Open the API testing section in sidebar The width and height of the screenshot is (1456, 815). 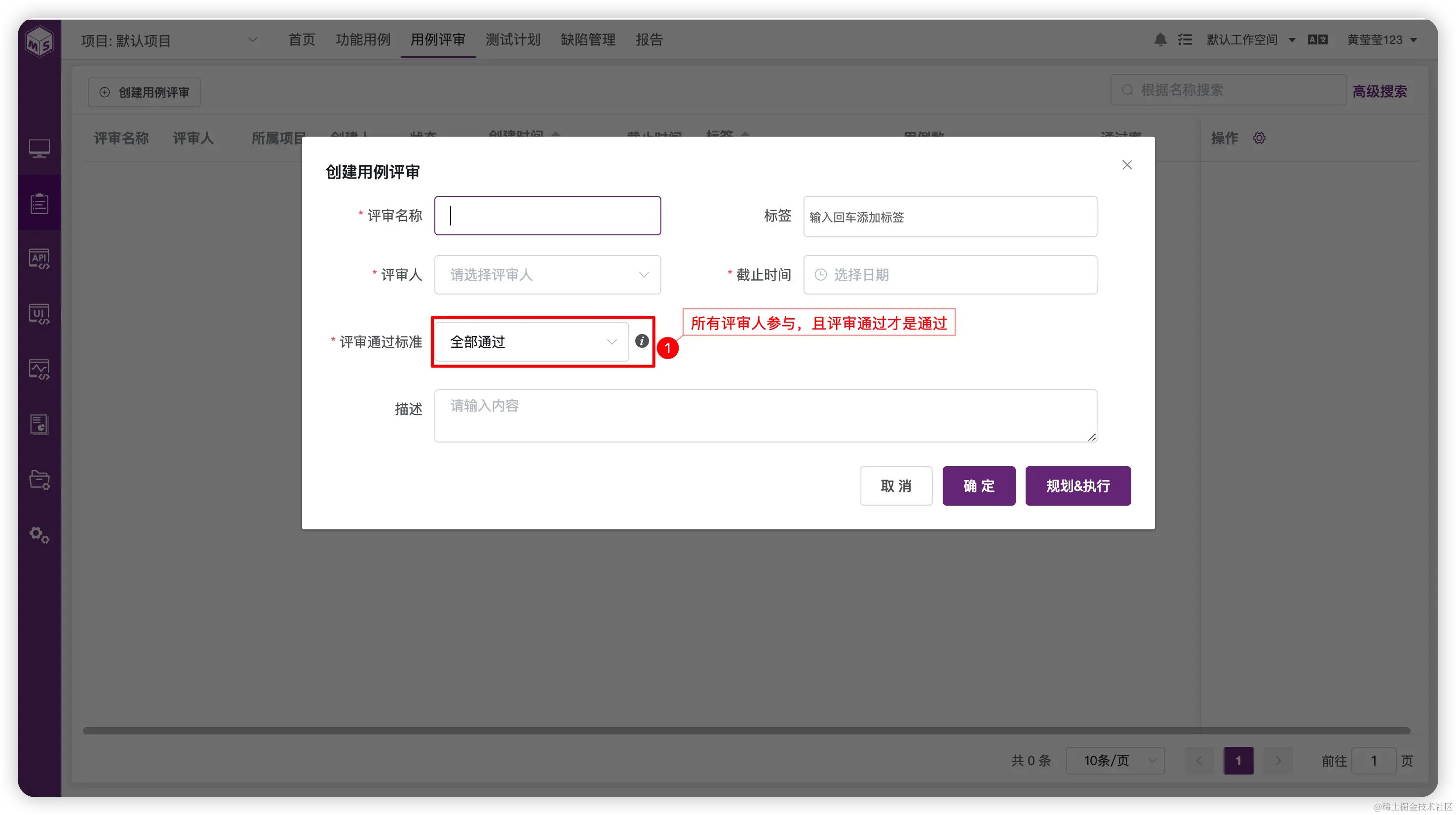pos(39,259)
